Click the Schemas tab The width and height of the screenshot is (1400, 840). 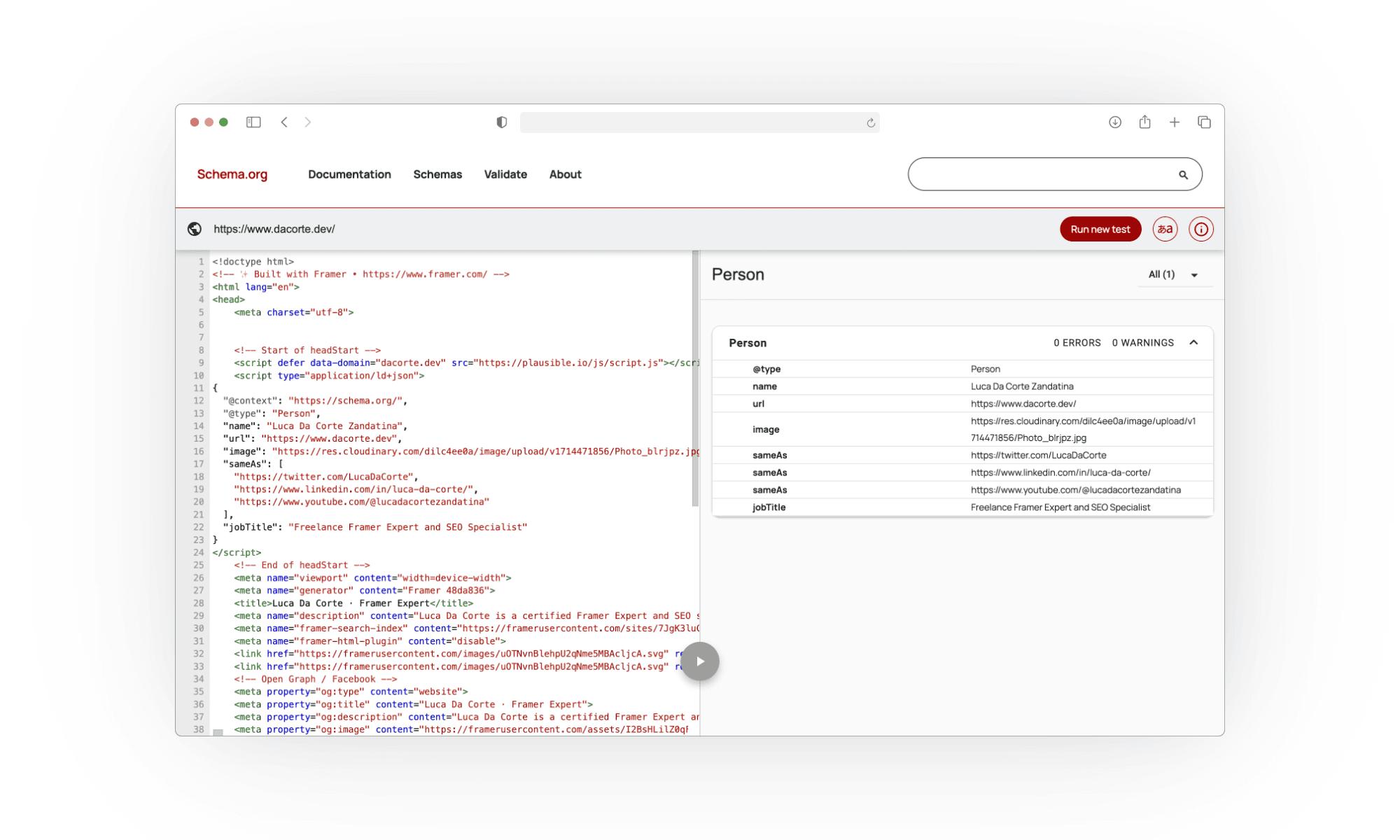coord(437,174)
